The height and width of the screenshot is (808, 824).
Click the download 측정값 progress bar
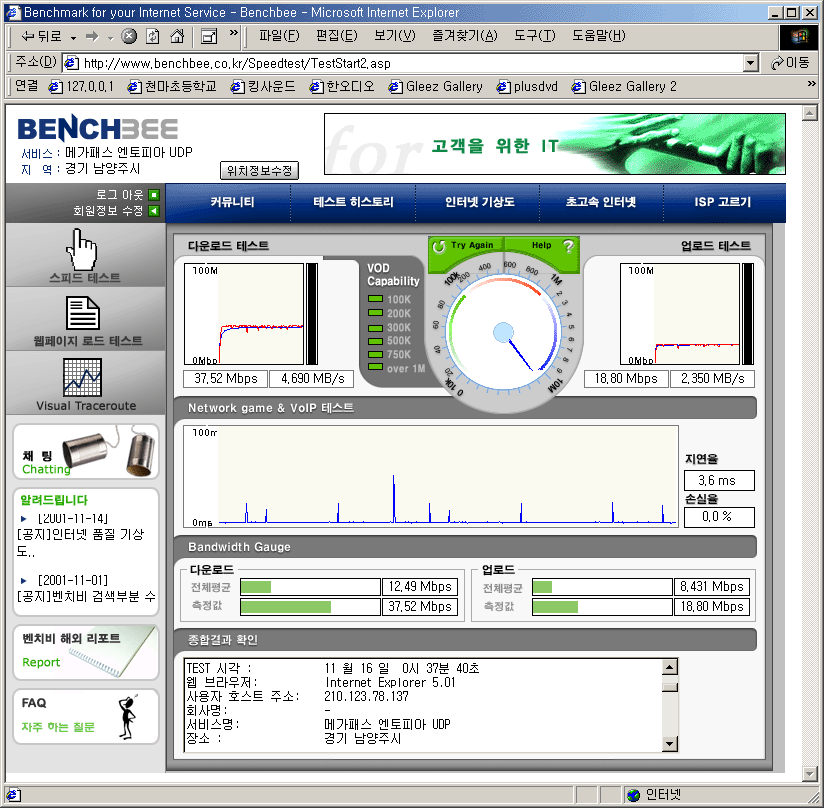click(310, 606)
